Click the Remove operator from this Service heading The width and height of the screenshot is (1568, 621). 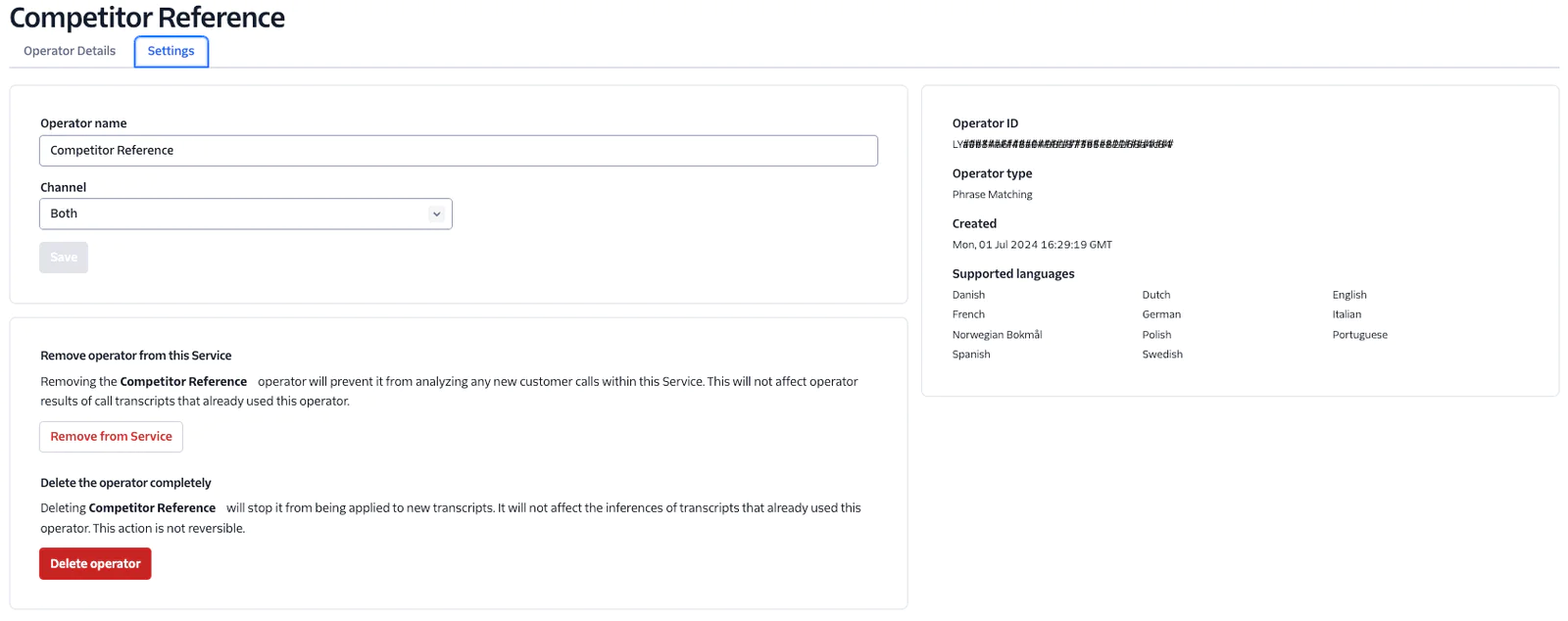[135, 356]
